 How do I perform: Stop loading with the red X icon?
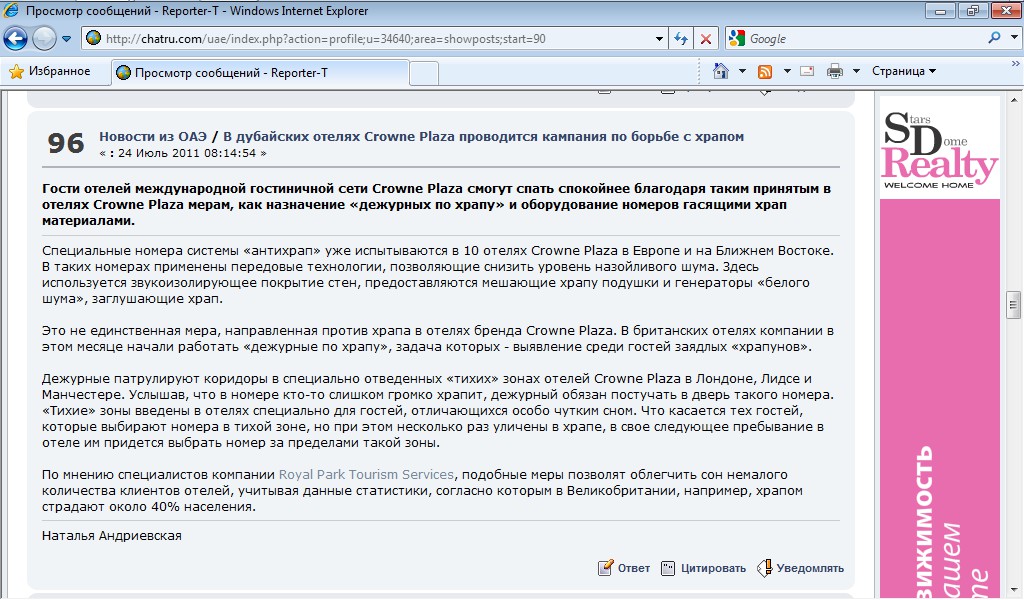tap(706, 39)
